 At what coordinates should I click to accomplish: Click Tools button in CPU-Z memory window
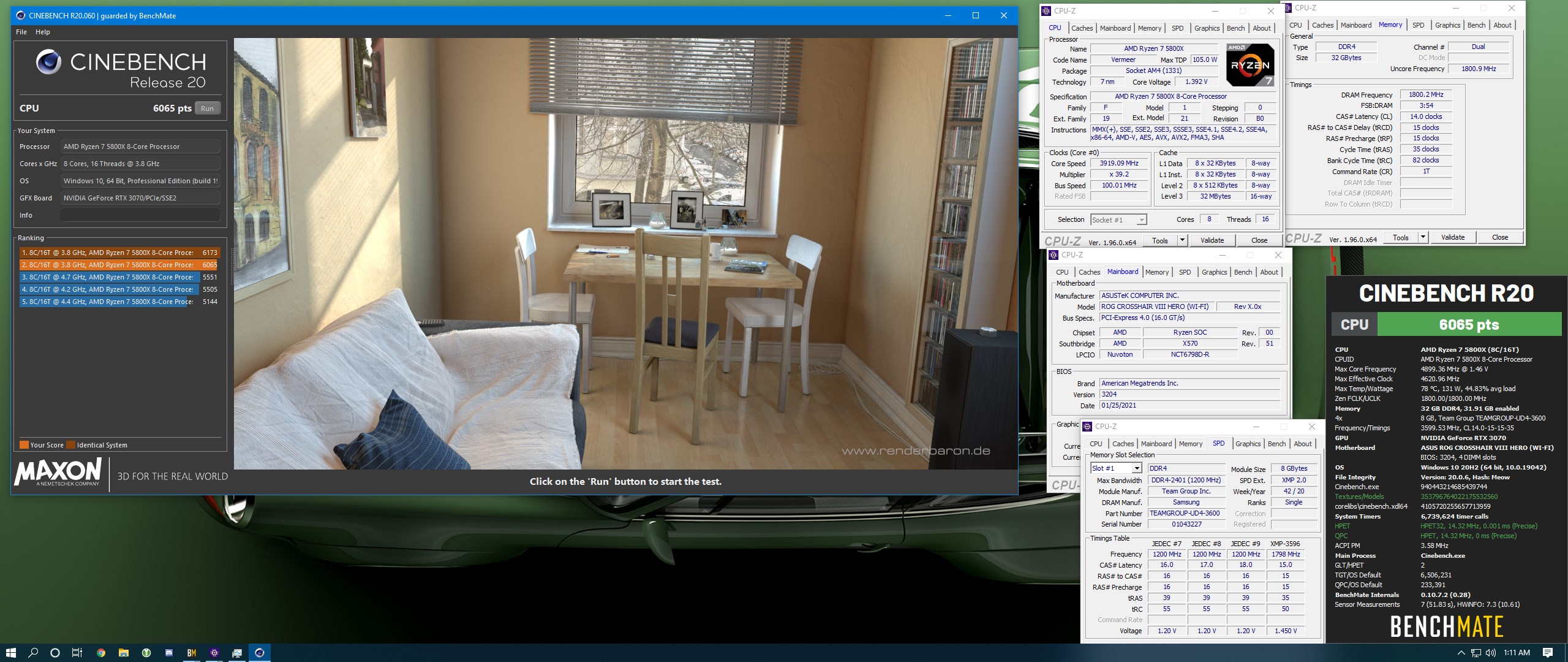(x=1400, y=237)
